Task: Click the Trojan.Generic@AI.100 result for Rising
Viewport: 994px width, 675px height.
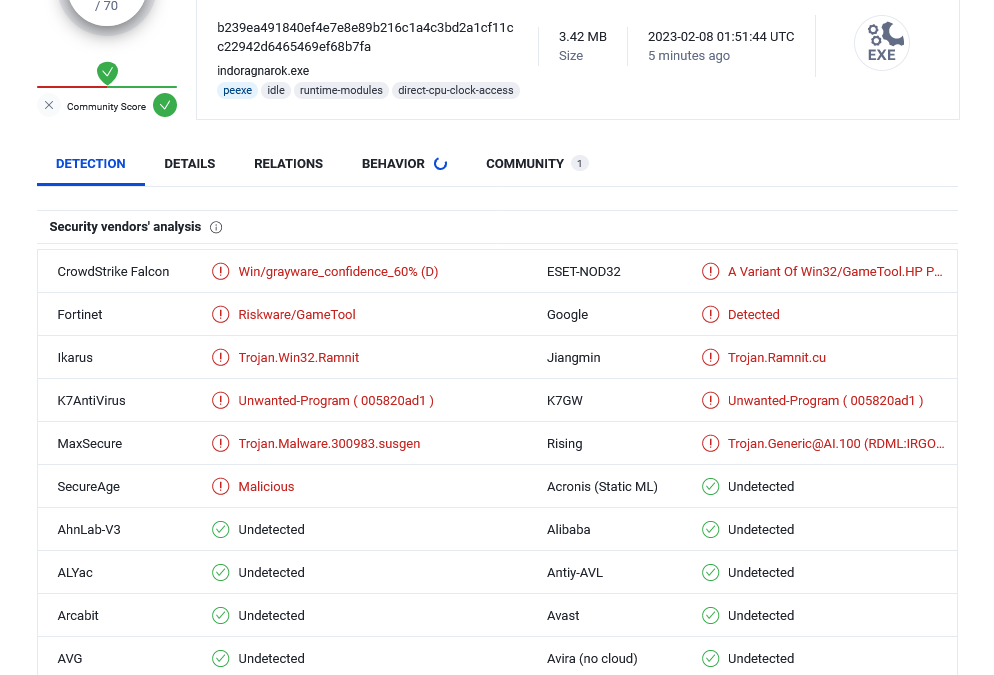Action: click(x=836, y=444)
